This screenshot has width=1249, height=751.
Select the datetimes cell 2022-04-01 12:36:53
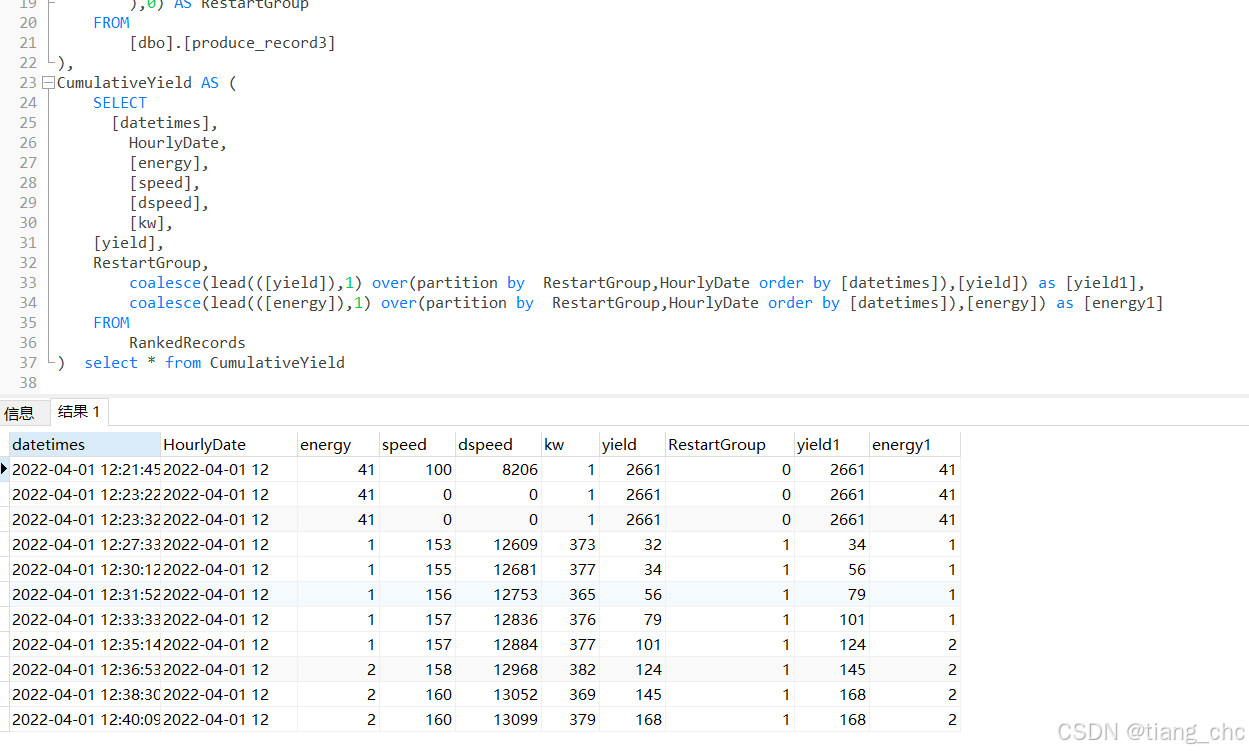[86, 669]
